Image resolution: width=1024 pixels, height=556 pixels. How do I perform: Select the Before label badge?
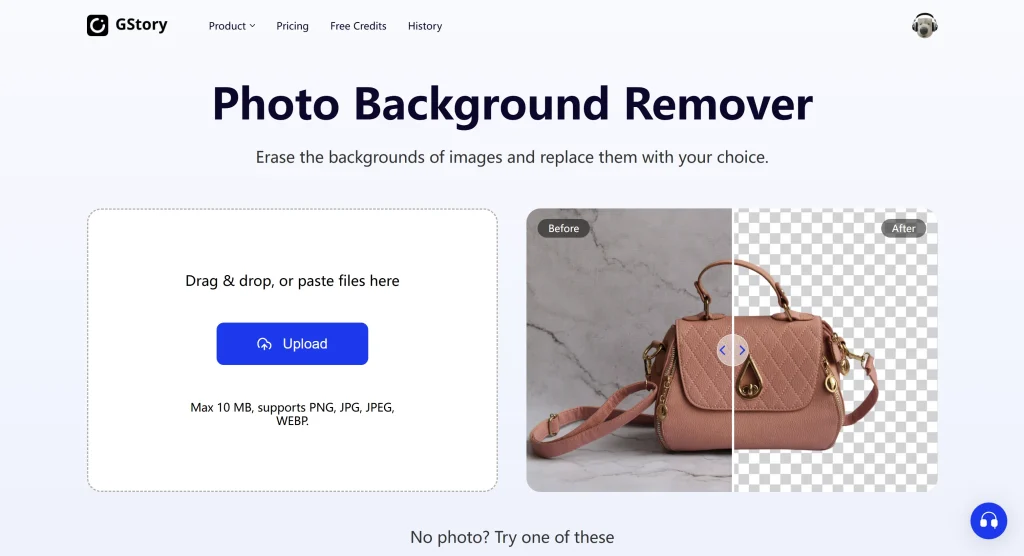tap(563, 228)
